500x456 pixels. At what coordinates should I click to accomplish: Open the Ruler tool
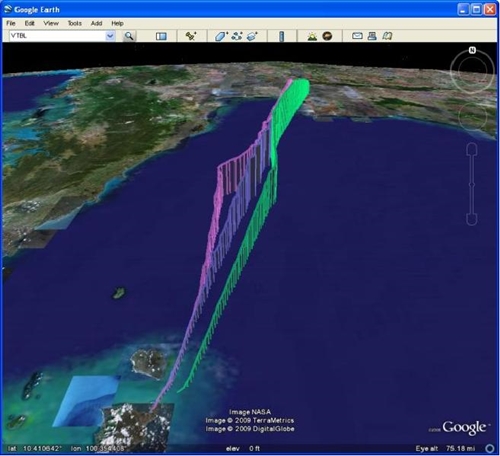click(x=281, y=36)
